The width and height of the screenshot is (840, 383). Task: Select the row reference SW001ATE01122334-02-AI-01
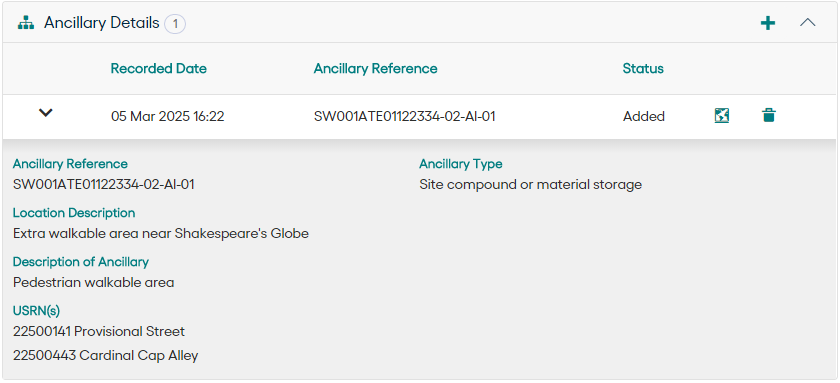(x=404, y=116)
